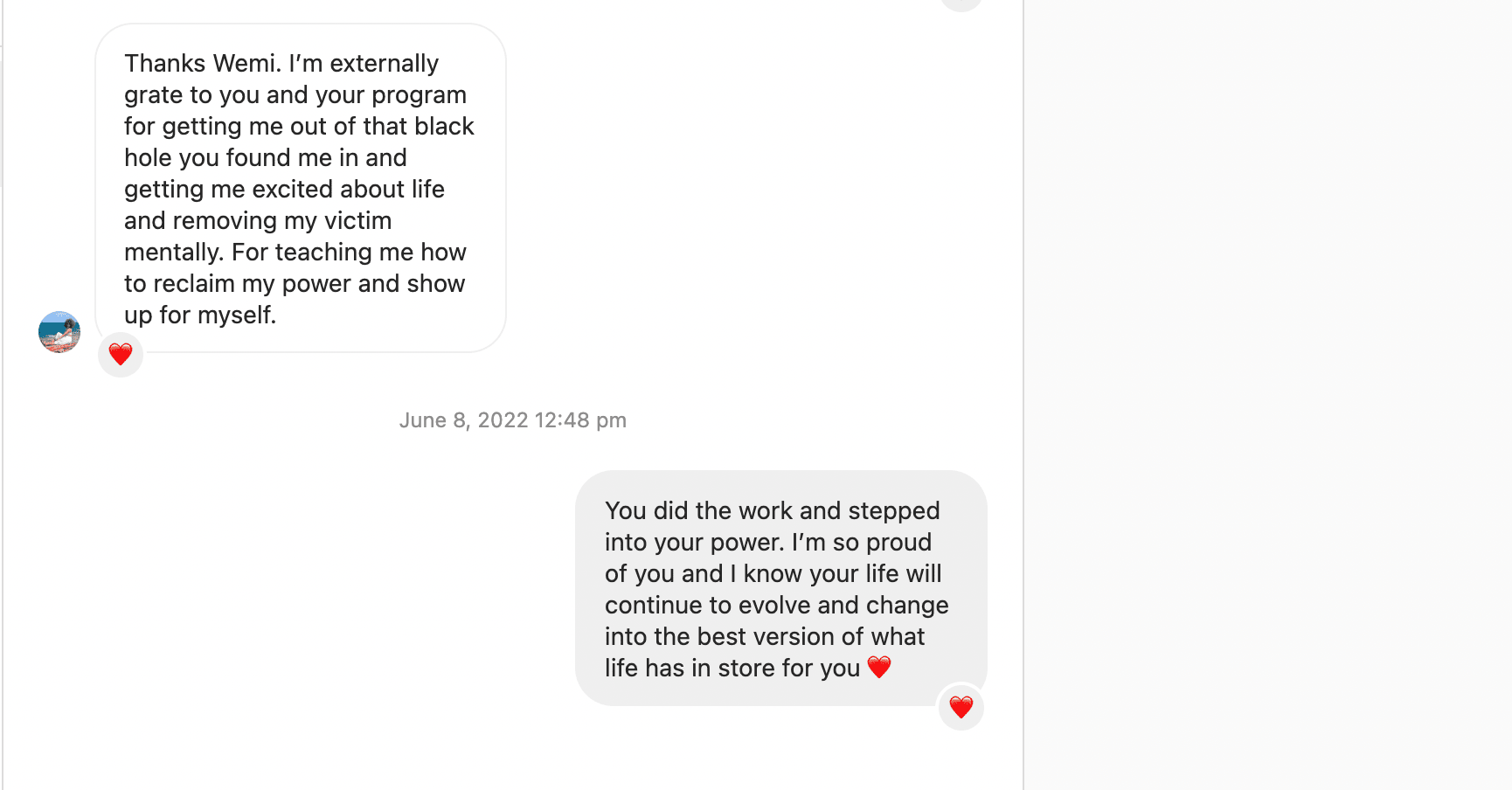The width and height of the screenshot is (1512, 790).
Task: Click the June 8, 2022 12:48 pm timestamp
Action: point(513,420)
